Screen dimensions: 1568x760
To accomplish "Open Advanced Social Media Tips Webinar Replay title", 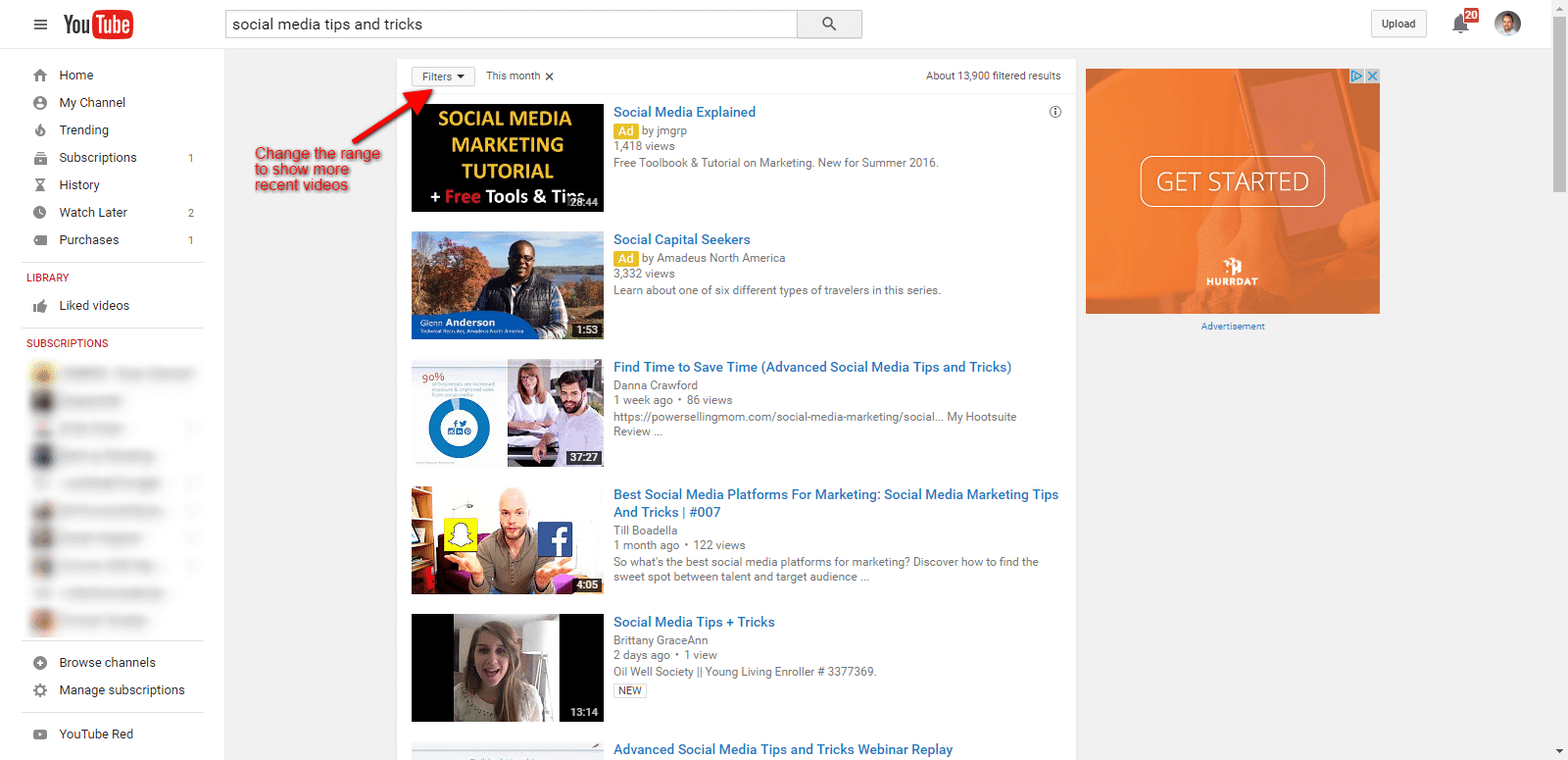I will click(783, 750).
